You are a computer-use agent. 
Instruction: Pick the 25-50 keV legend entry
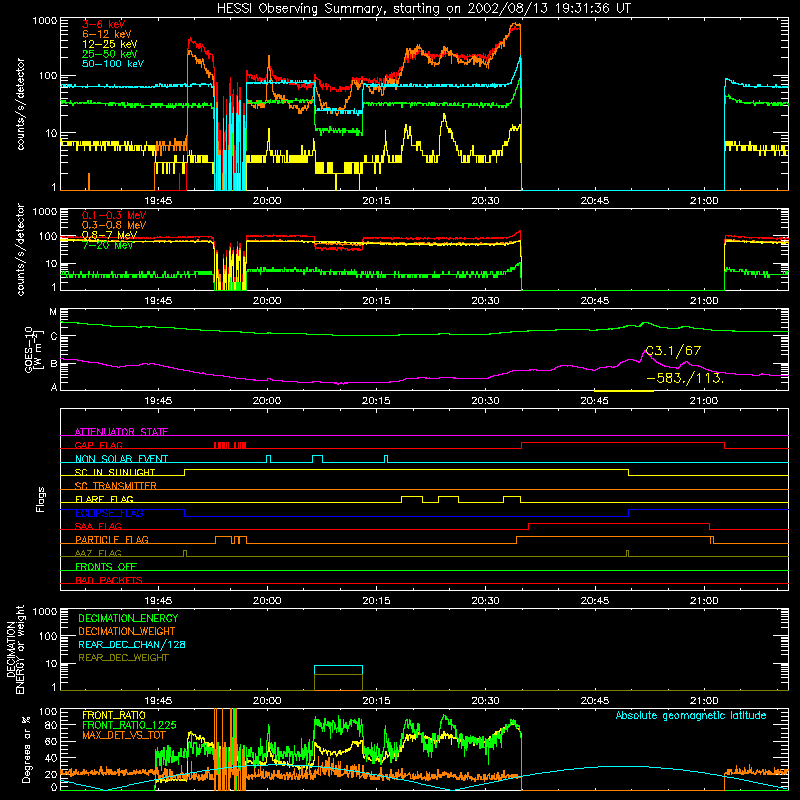(109, 54)
